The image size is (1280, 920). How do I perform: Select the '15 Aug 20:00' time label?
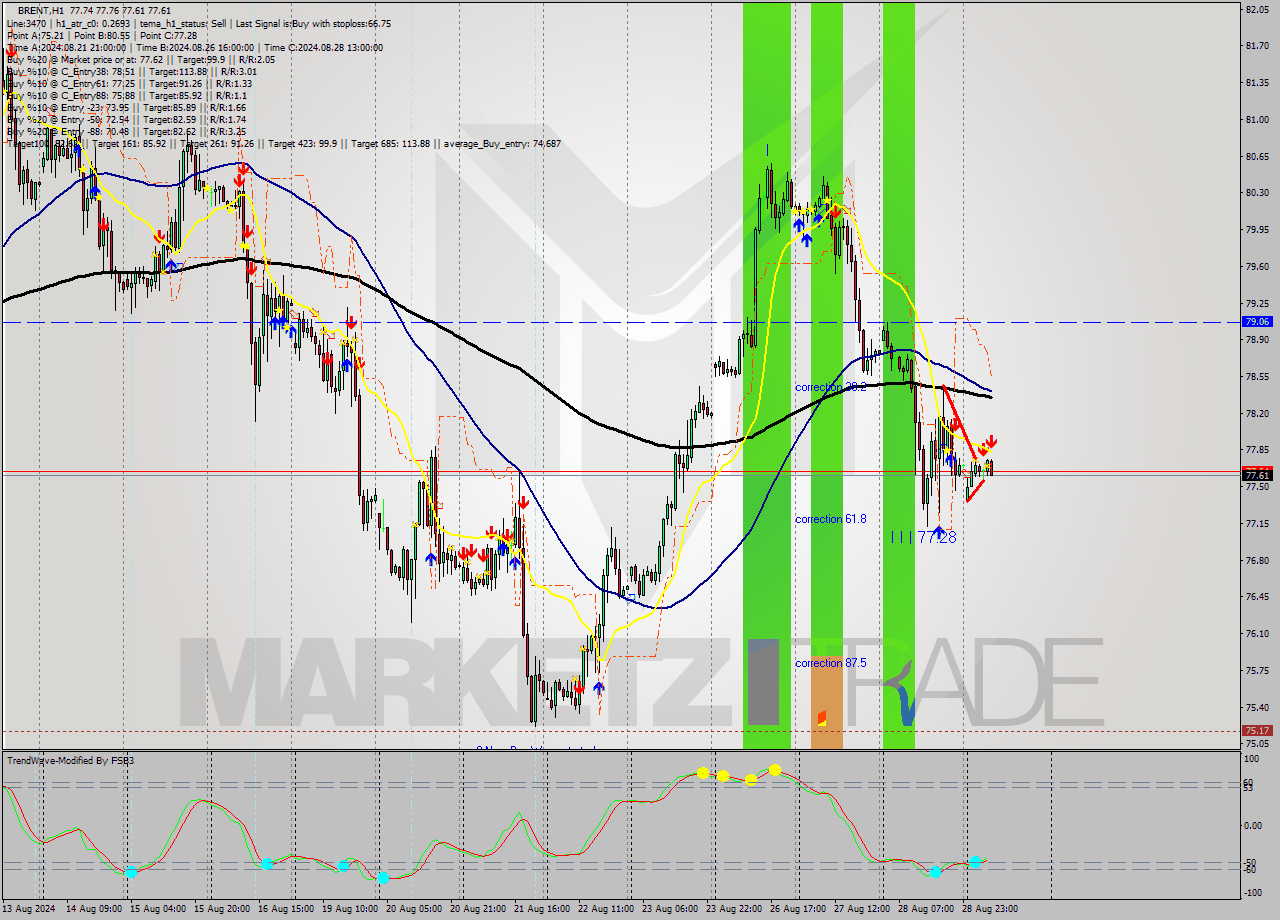(x=222, y=909)
